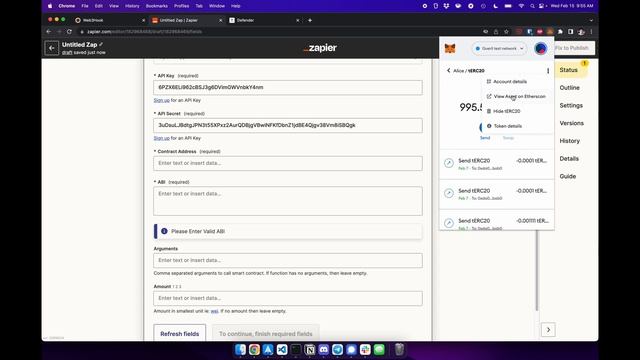Image resolution: width=640 pixels, height=360 pixels.
Task: Open the Profiles menu in menu bar
Action: point(181,6)
